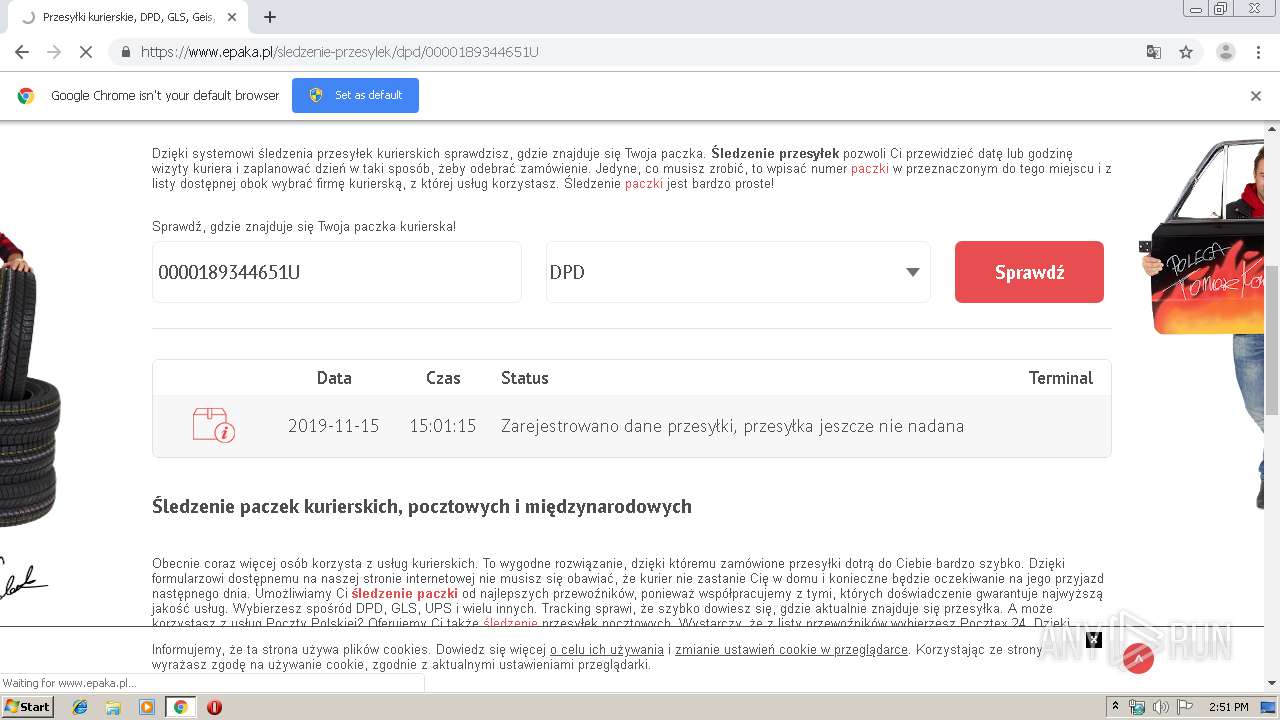The width and height of the screenshot is (1280, 720).
Task: Click the 2:51 PM system clock
Action: click(1229, 707)
